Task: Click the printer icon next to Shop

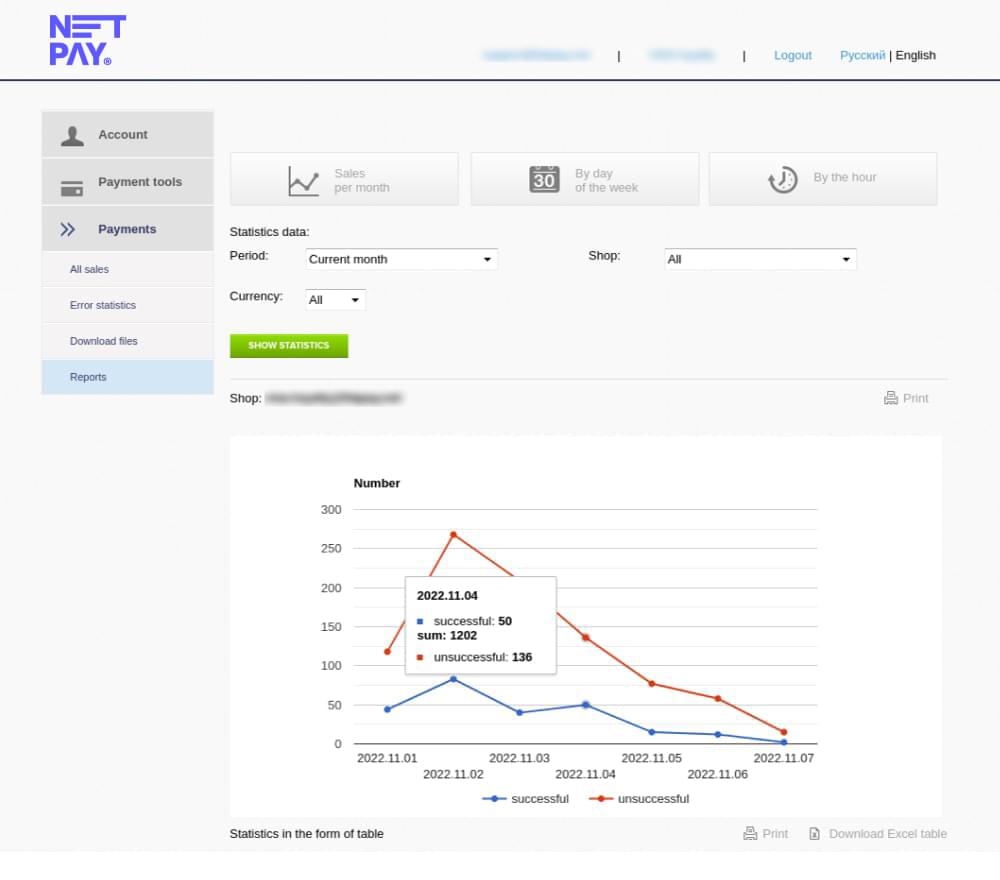Action: point(891,398)
